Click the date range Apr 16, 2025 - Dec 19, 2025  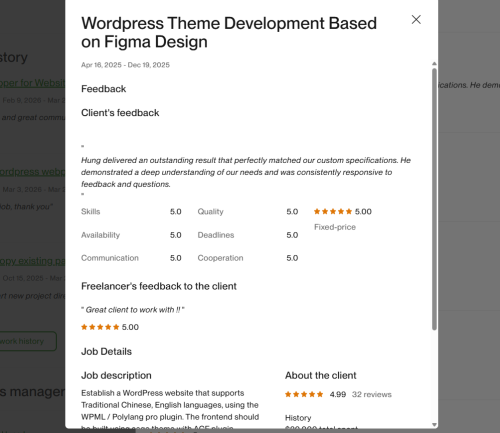[x=125, y=65]
